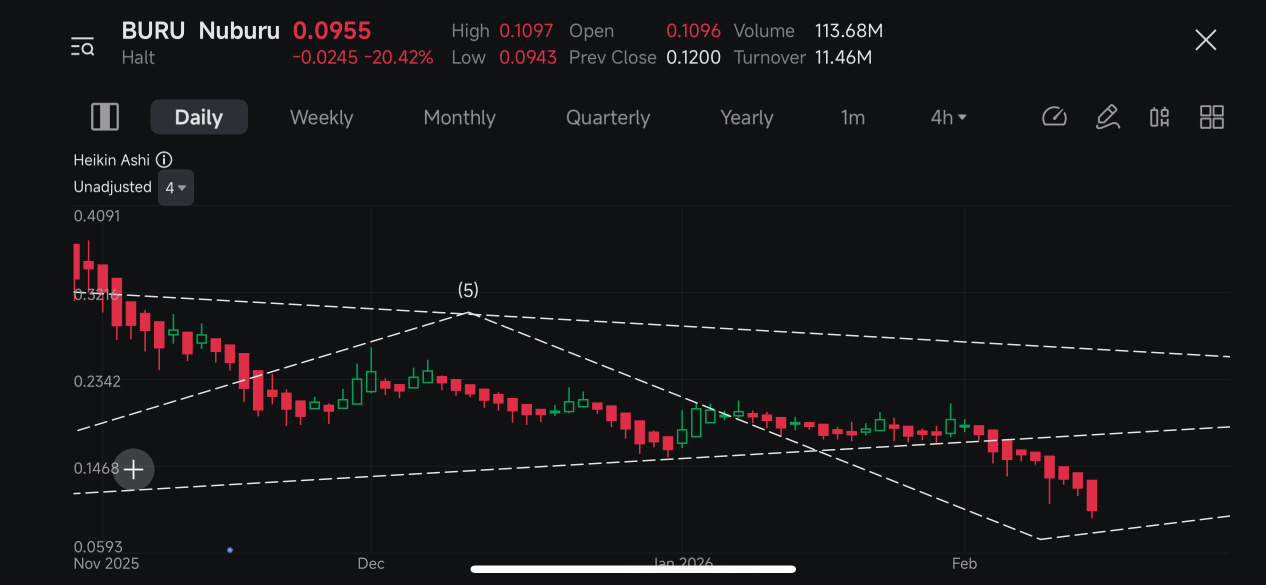This screenshot has width=1266, height=585.
Task: Click the Prev Close value 0.1200
Action: (x=693, y=58)
